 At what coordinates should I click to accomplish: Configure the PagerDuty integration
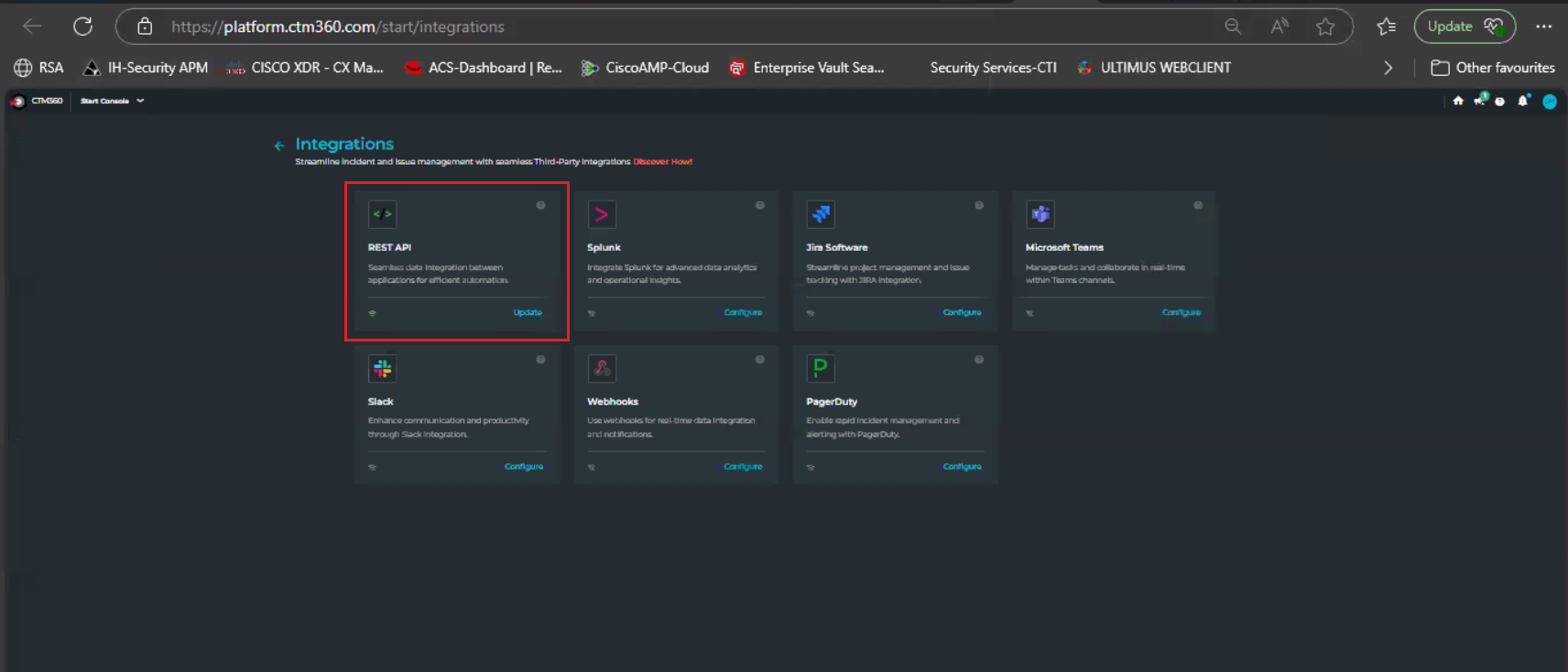coord(962,466)
